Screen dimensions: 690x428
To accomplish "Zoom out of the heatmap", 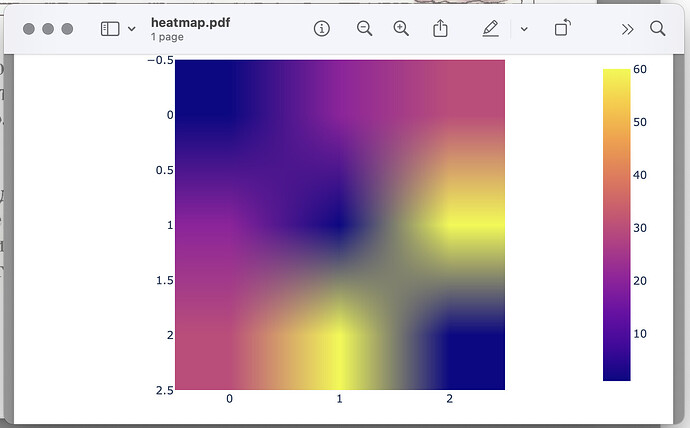I will pyautogui.click(x=364, y=29).
